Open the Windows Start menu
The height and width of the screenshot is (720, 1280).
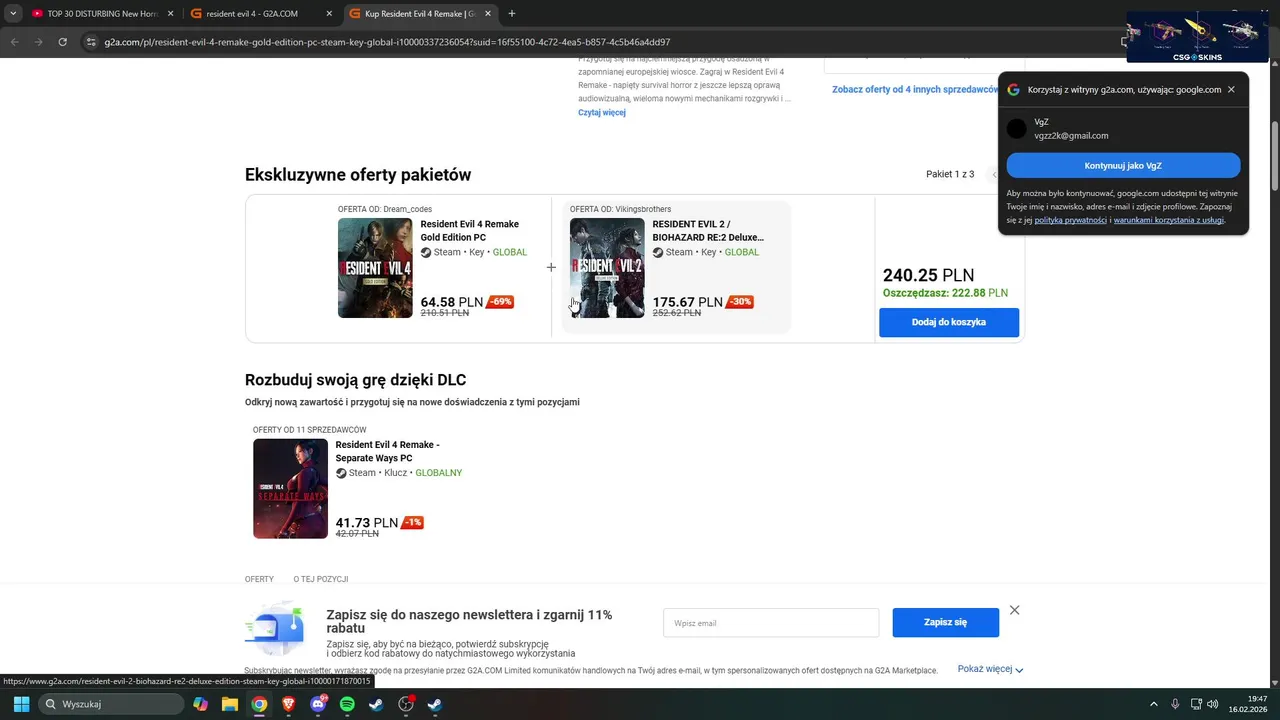pyautogui.click(x=21, y=704)
